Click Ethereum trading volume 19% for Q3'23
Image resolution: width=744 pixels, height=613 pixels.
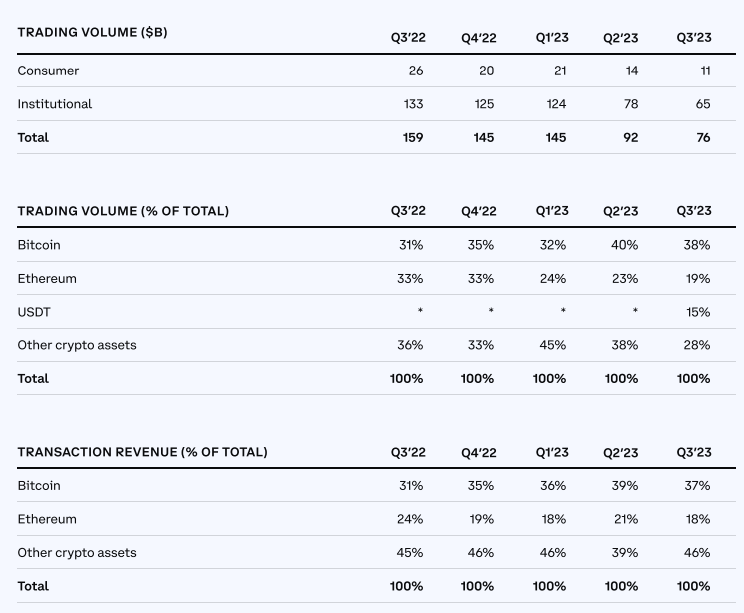pos(697,279)
